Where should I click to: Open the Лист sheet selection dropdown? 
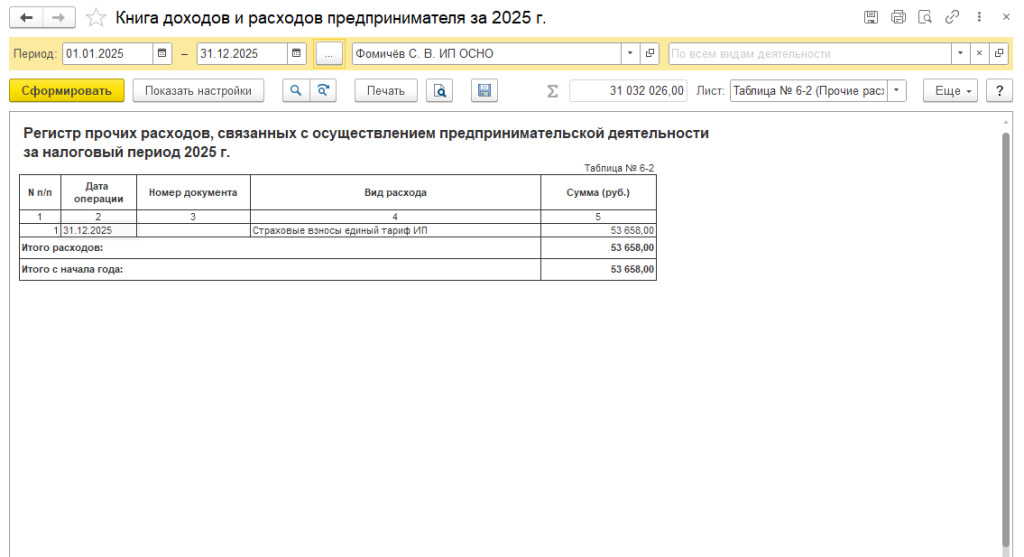896,91
